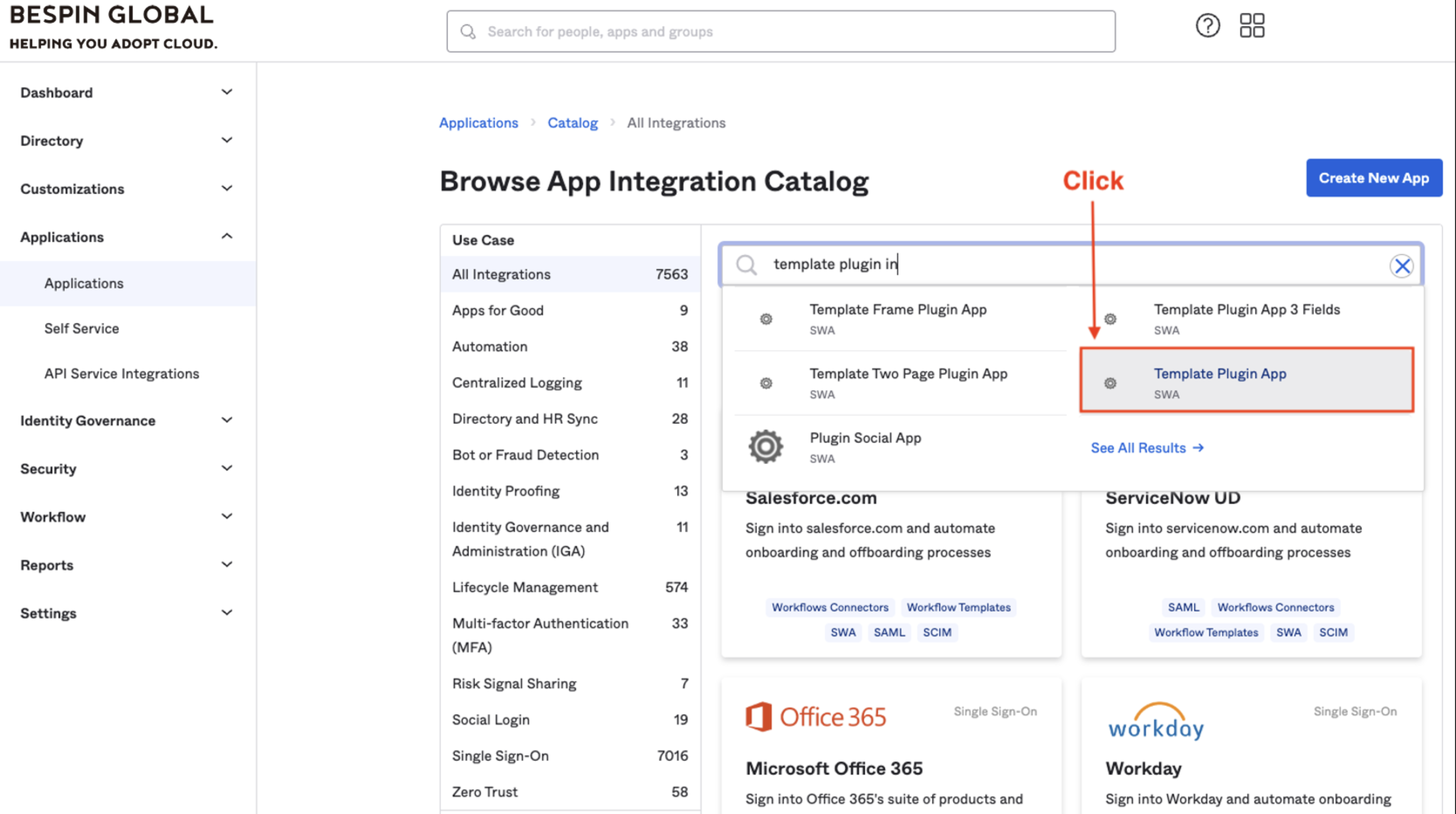Click the help question mark icon
Screen dimensions: 1456x814
(1207, 26)
